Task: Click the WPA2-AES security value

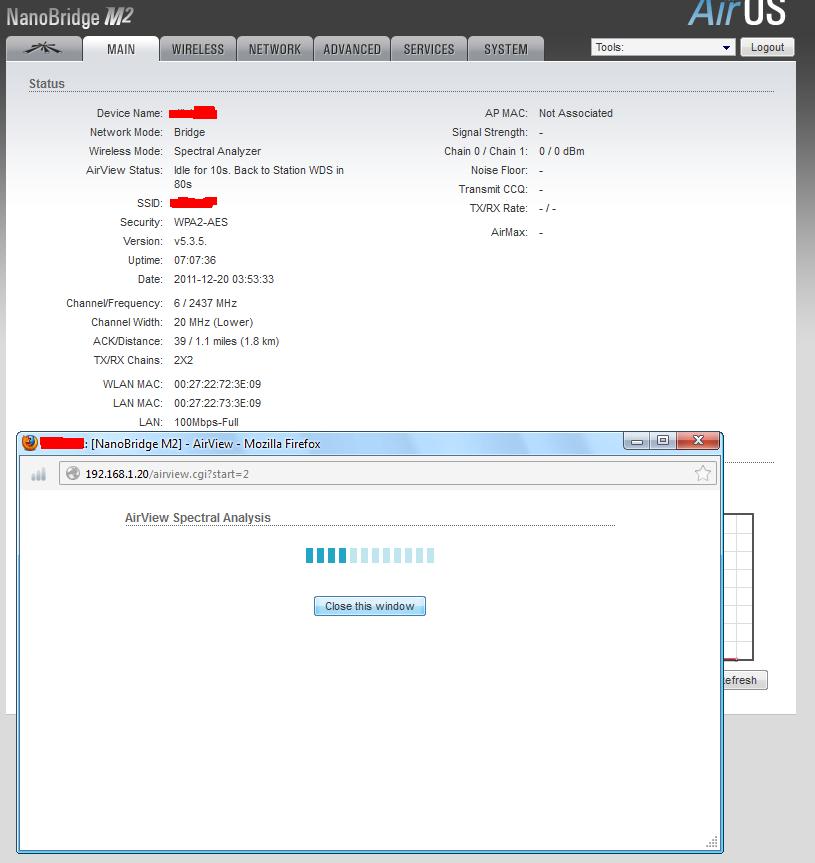Action: (x=201, y=222)
